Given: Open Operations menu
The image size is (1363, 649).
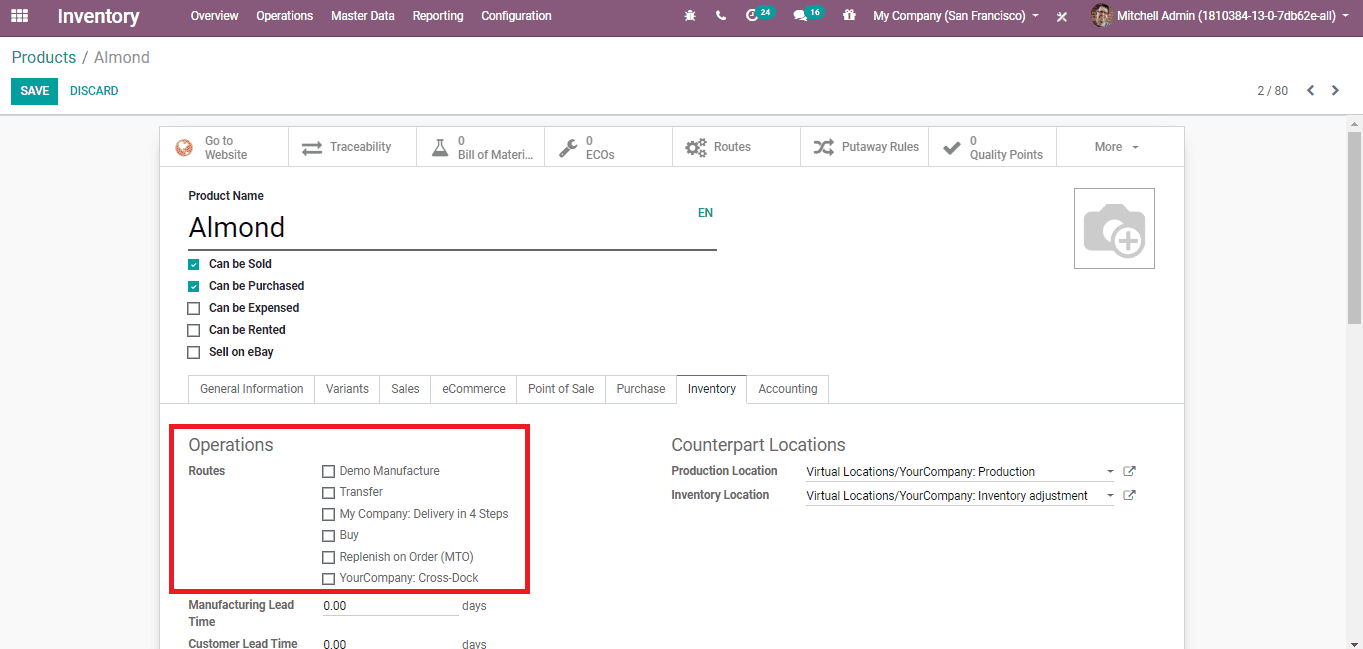Looking at the screenshot, I should point(284,16).
